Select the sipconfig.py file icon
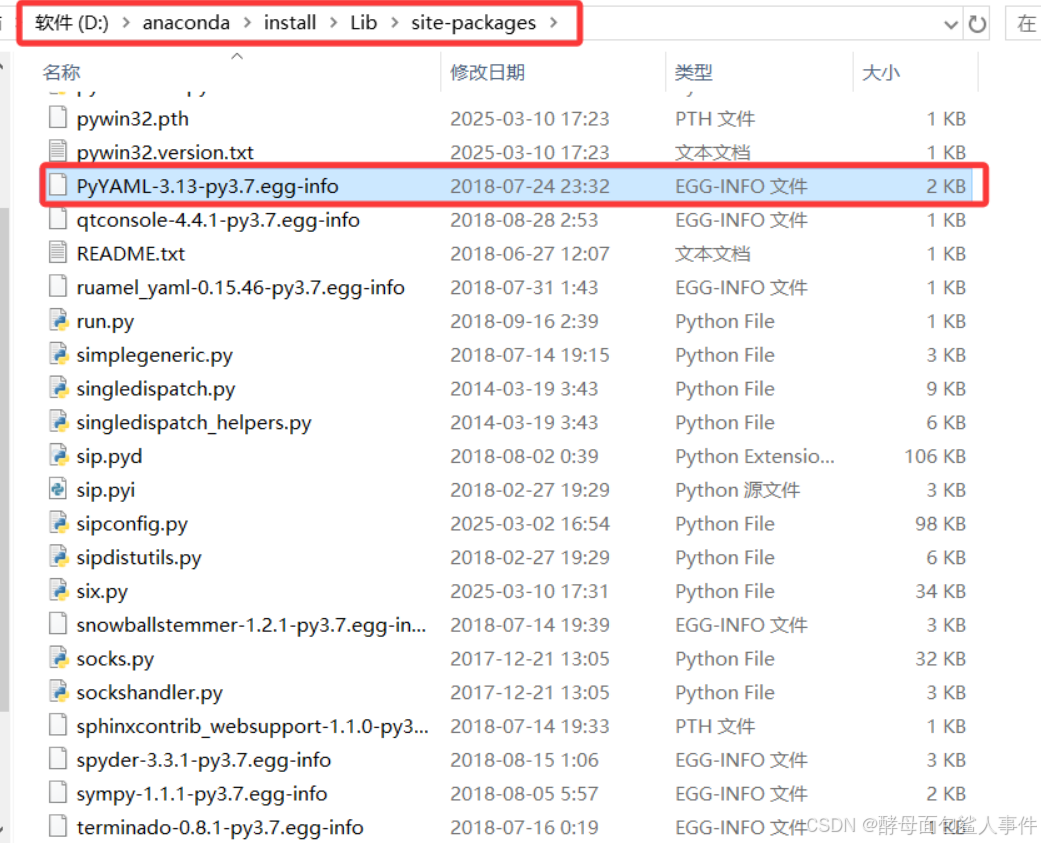 coord(57,523)
